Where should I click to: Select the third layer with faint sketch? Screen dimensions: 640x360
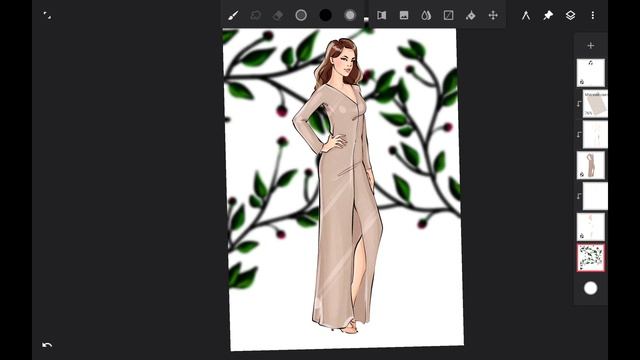coord(595,134)
